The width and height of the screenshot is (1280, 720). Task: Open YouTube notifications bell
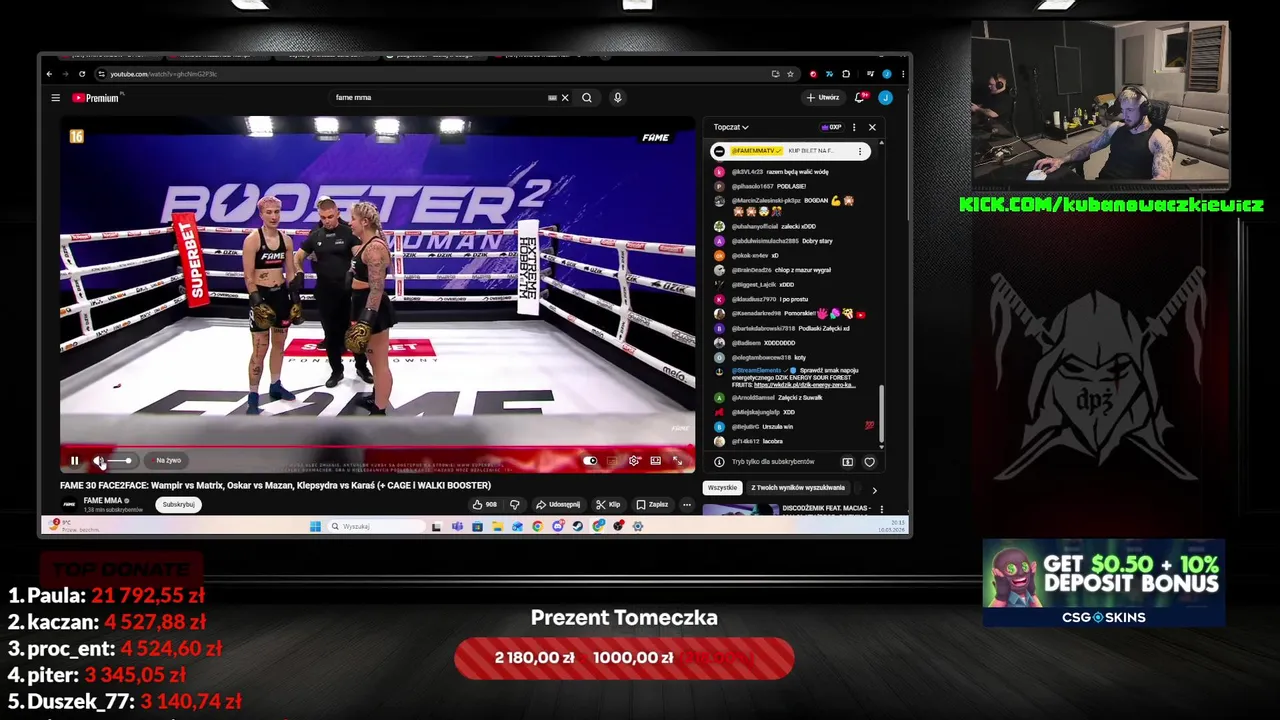(x=859, y=98)
